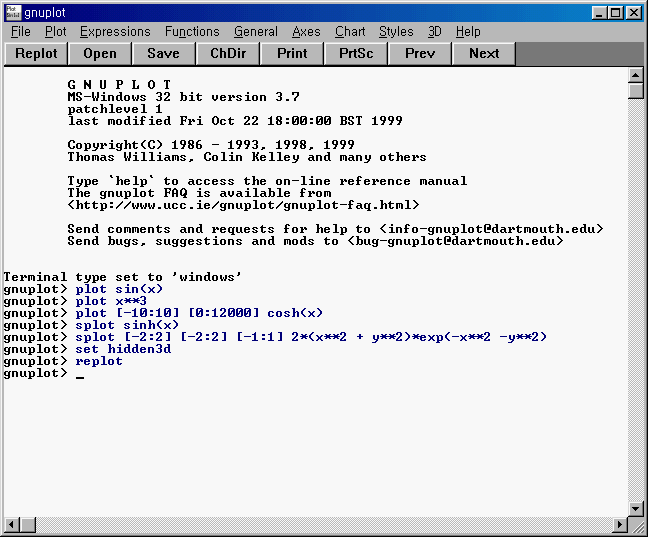Click the horizontal scrollbar right arrow
The width and height of the screenshot is (648, 537).
pyautogui.click(x=619, y=525)
